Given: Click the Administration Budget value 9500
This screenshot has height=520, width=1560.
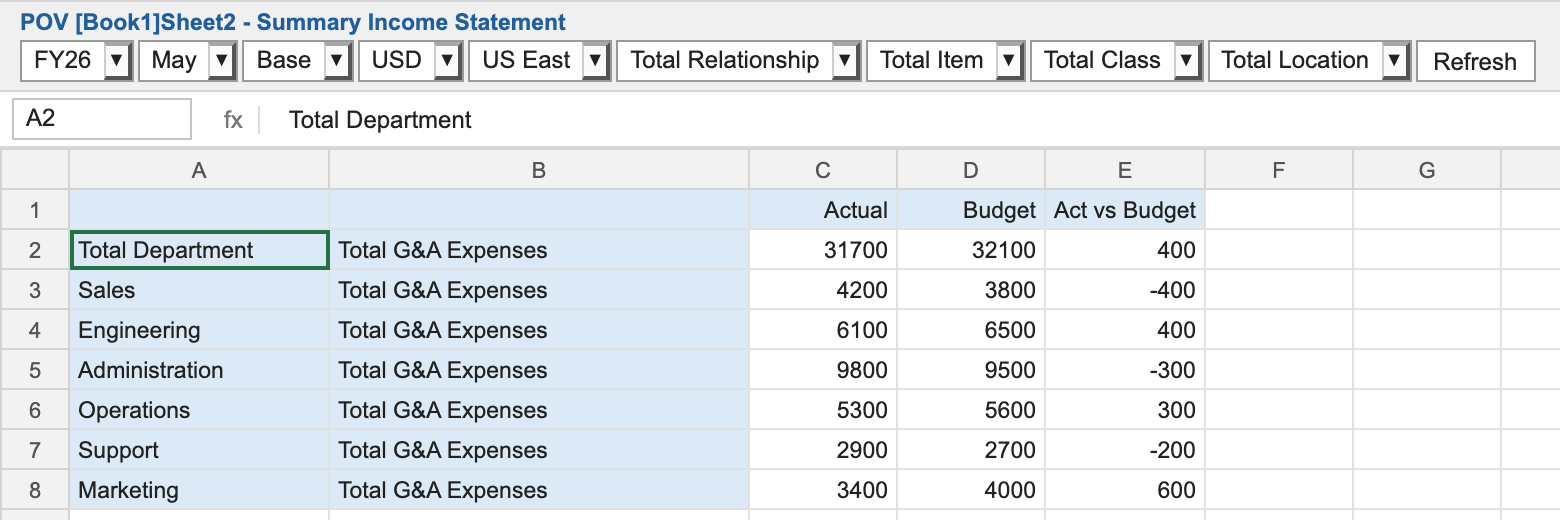Looking at the screenshot, I should (971, 370).
